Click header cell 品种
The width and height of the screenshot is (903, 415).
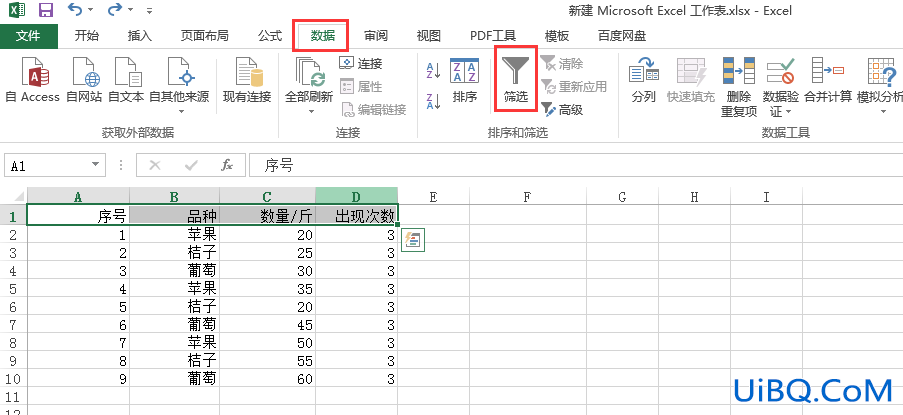[174, 216]
